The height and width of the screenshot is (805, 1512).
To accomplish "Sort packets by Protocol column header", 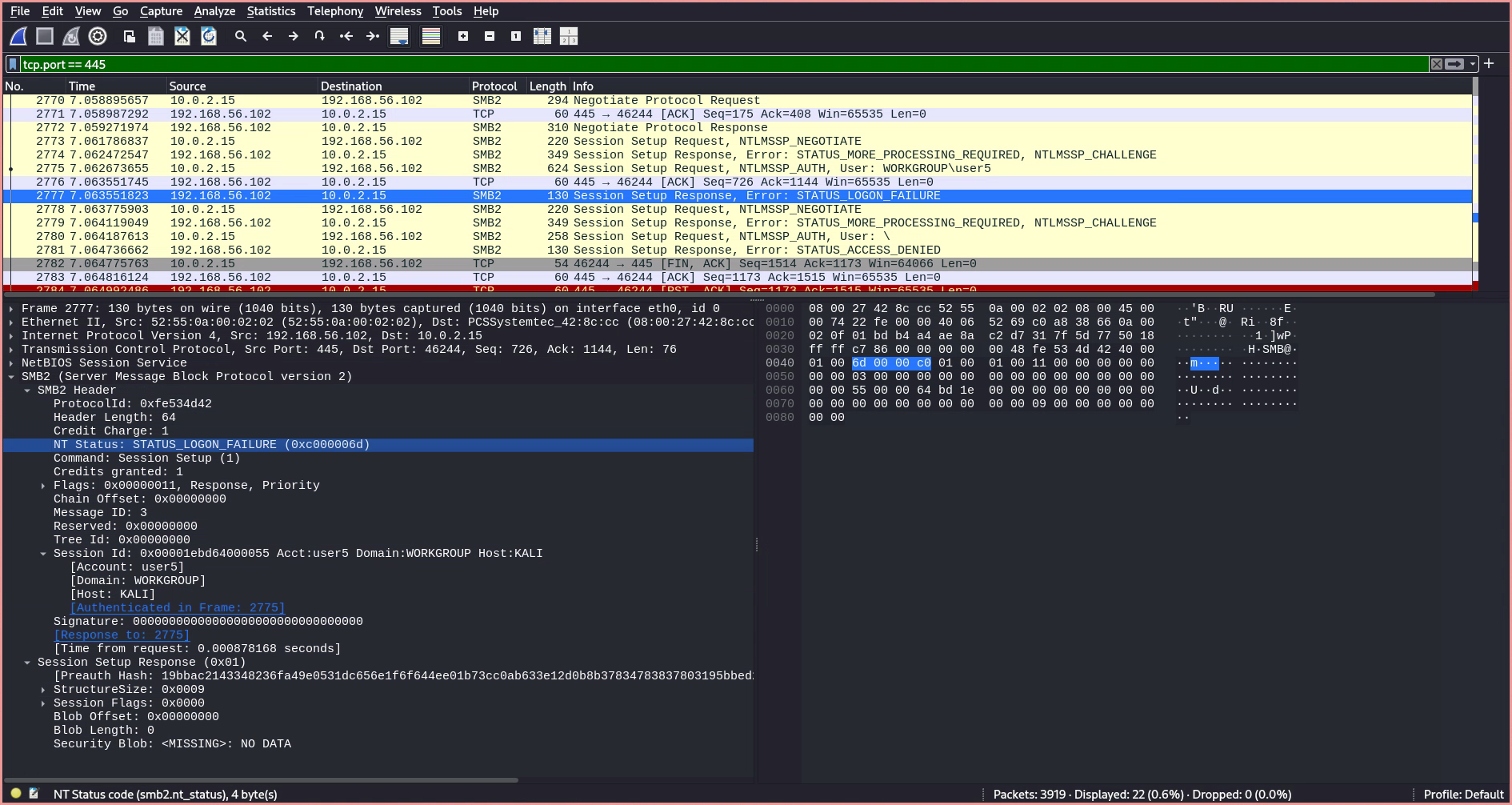I will (x=498, y=86).
